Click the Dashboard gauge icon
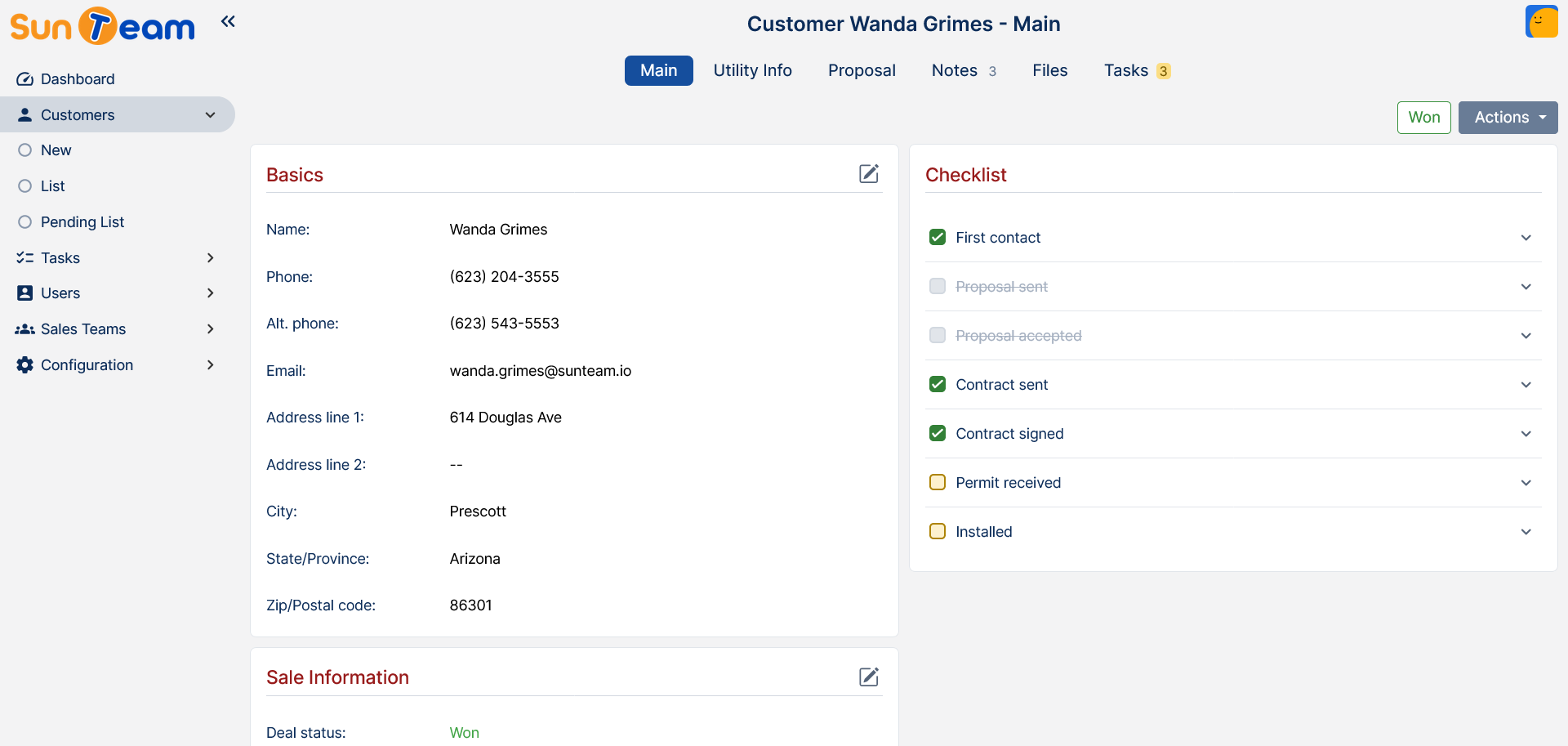The height and width of the screenshot is (746, 1568). (24, 79)
